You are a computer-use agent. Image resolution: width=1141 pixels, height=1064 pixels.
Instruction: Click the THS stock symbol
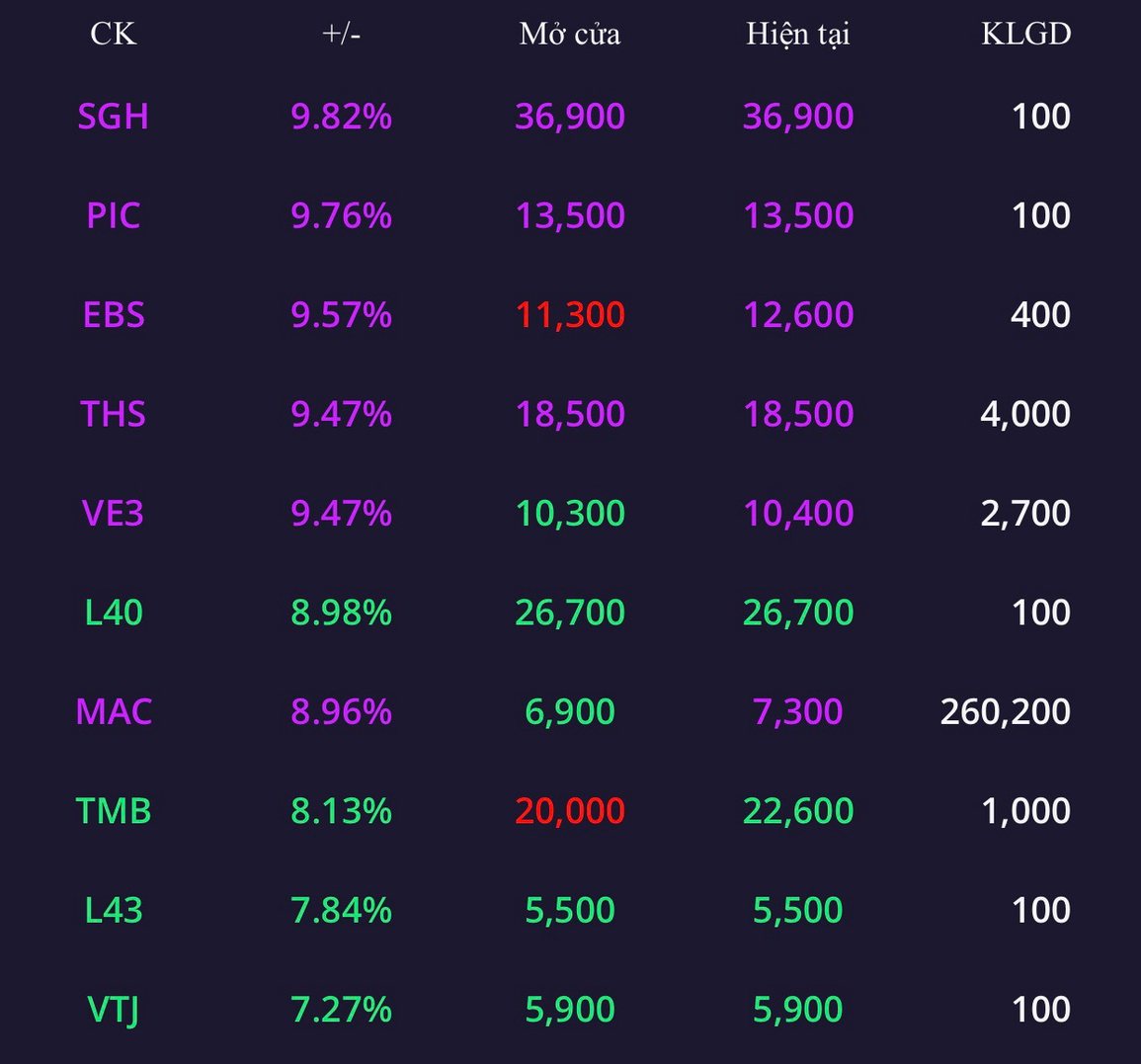tap(113, 414)
